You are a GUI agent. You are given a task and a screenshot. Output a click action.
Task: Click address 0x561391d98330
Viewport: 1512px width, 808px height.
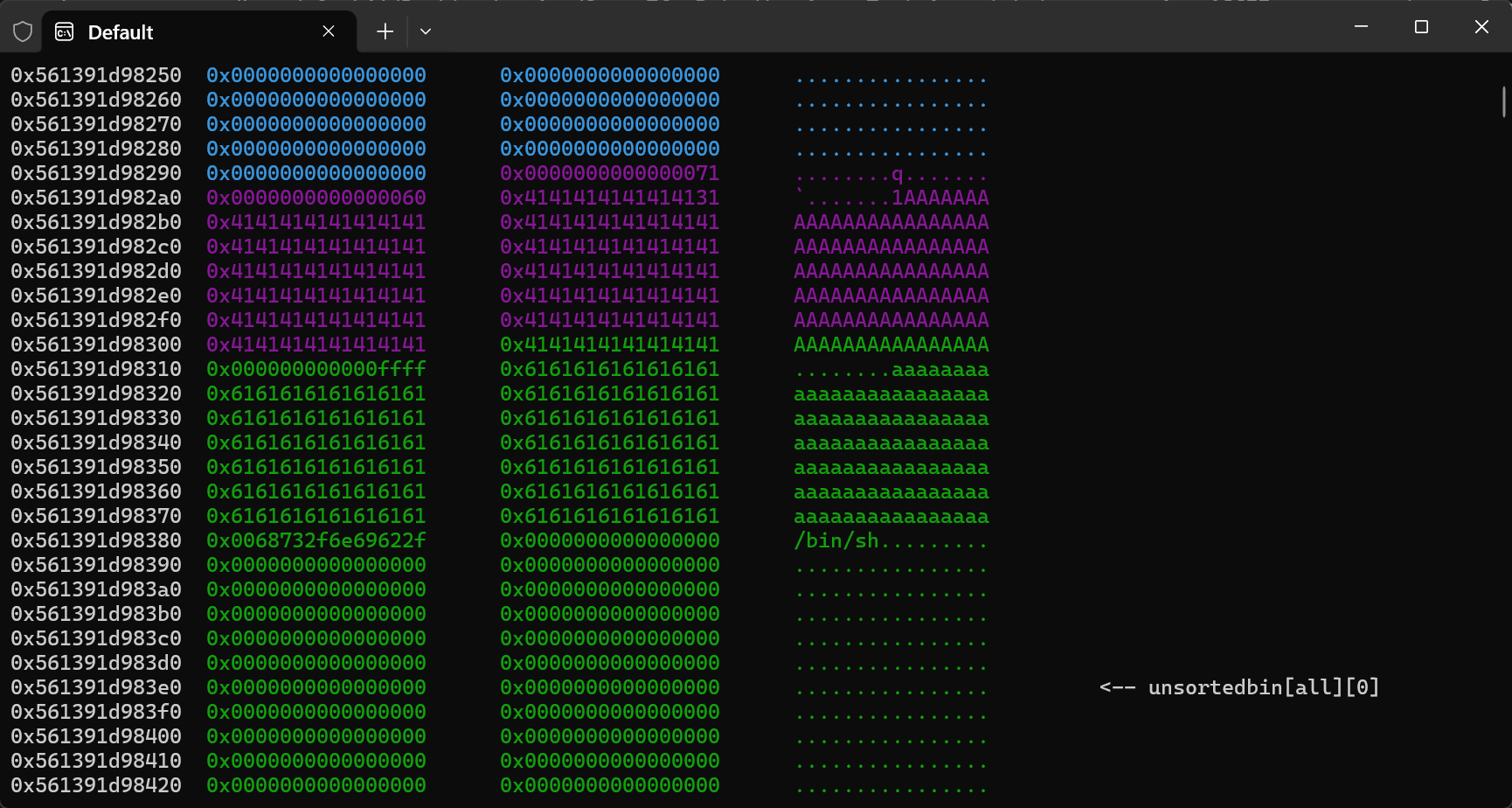click(x=96, y=418)
